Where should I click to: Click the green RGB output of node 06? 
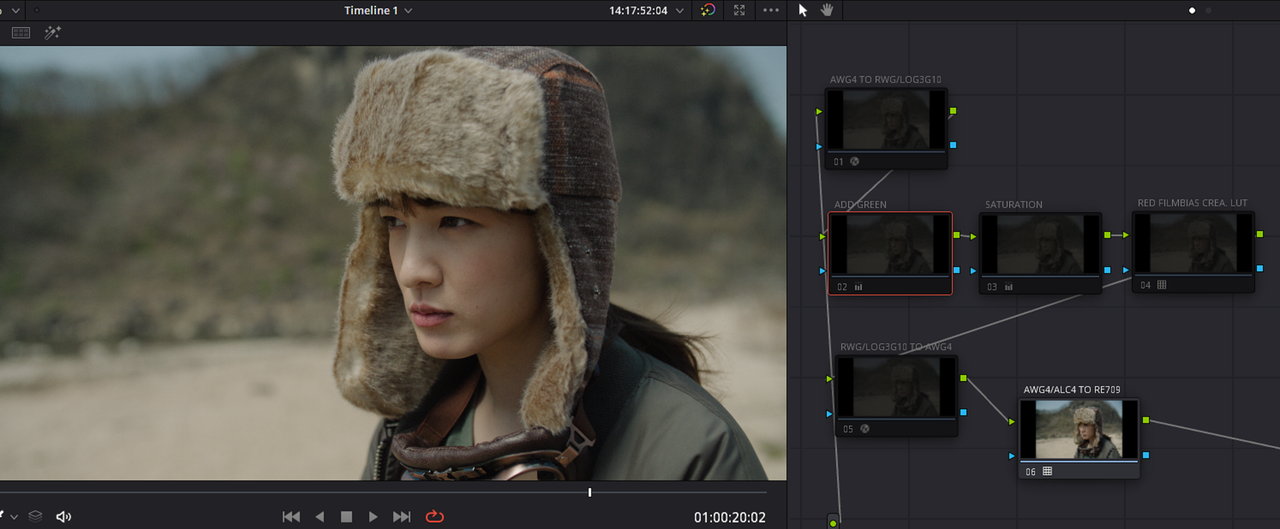pos(1145,420)
